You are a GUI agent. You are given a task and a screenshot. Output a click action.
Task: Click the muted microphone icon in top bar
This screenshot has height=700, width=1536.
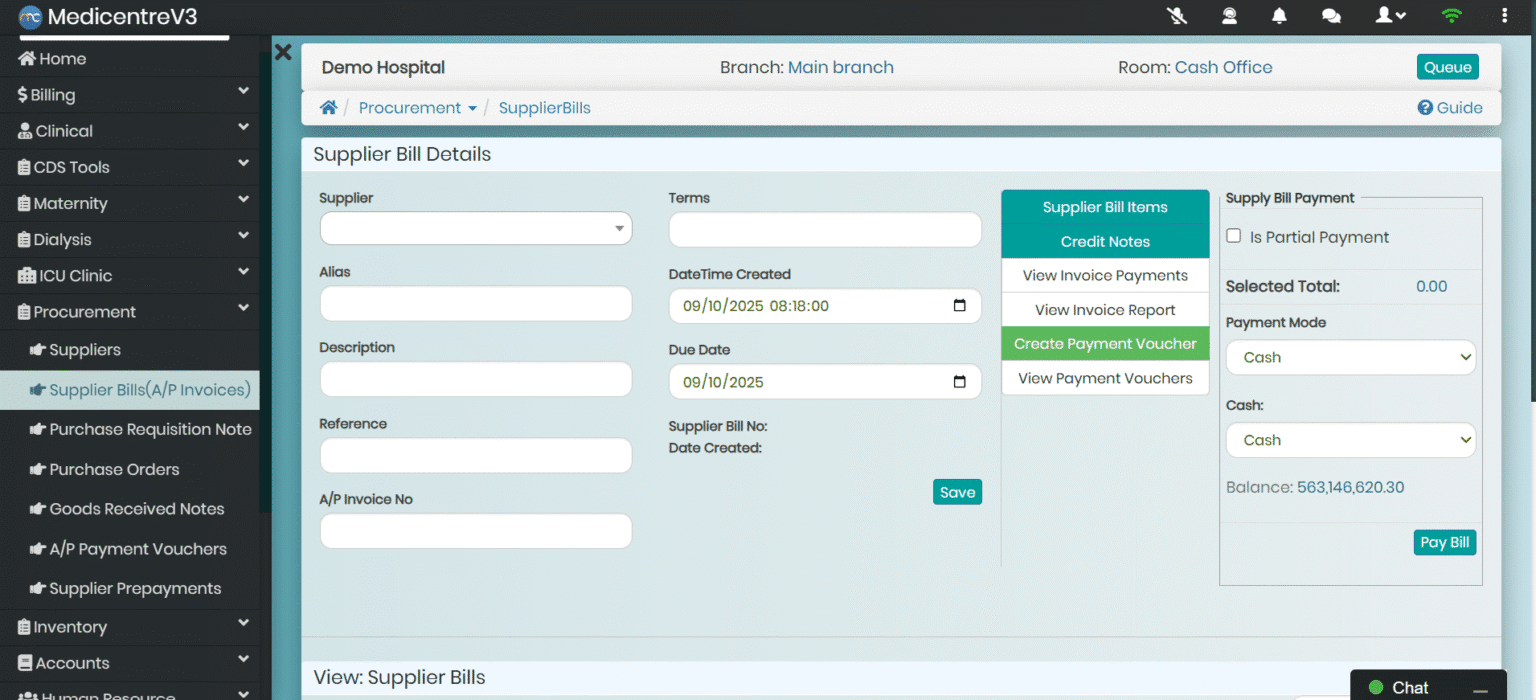point(1177,15)
